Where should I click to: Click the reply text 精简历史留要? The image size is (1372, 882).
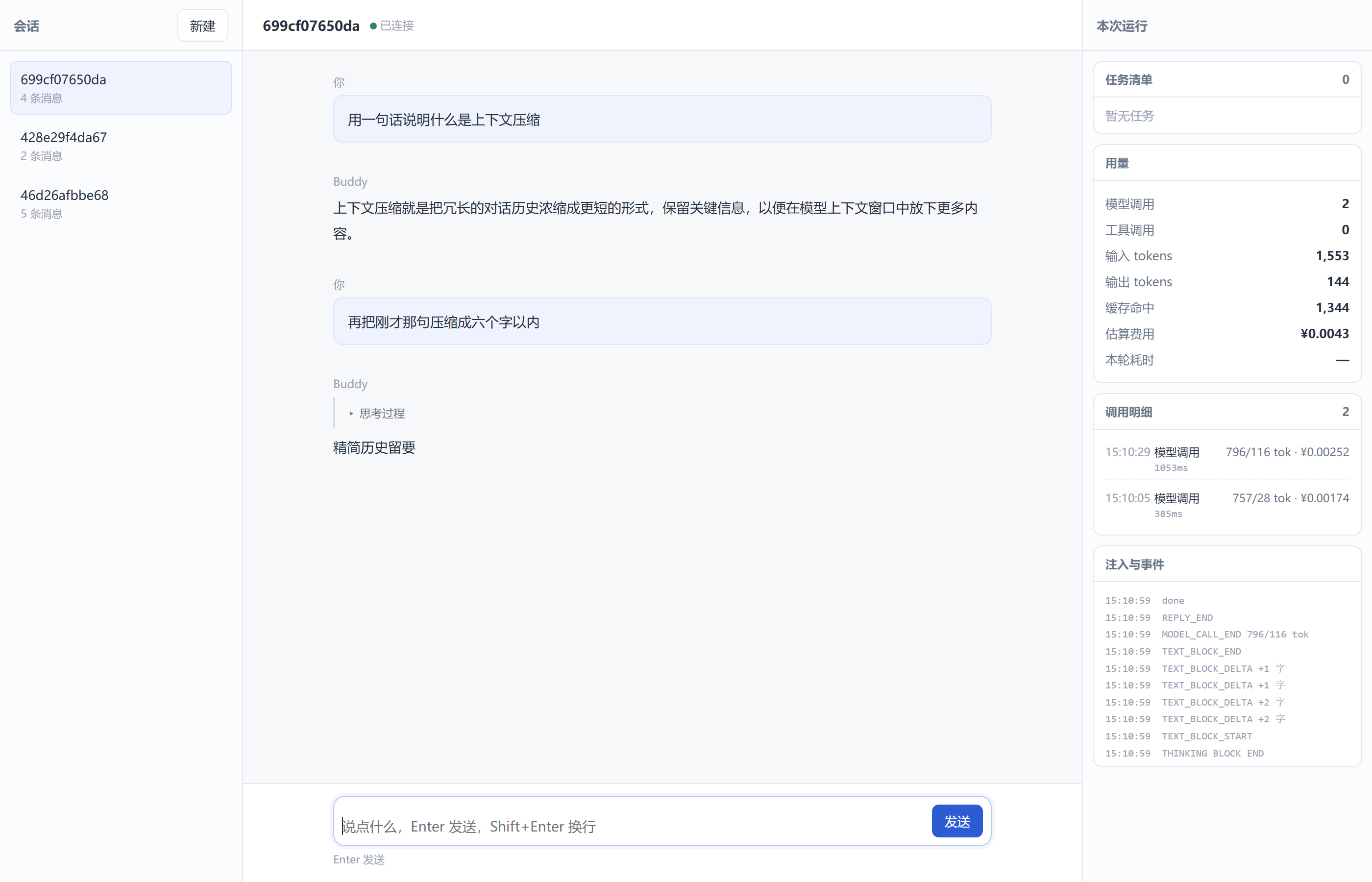(374, 447)
